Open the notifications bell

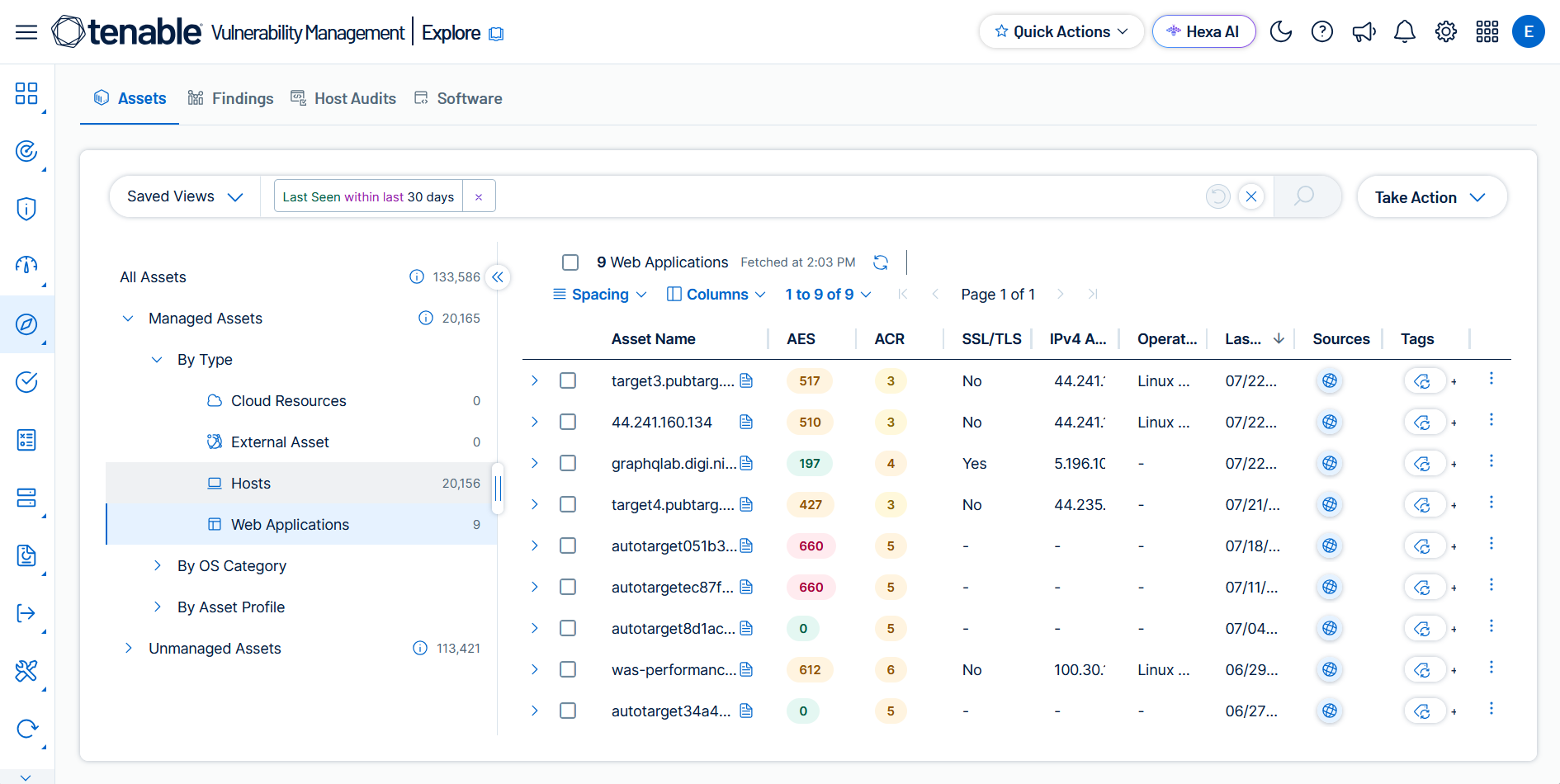(1404, 31)
